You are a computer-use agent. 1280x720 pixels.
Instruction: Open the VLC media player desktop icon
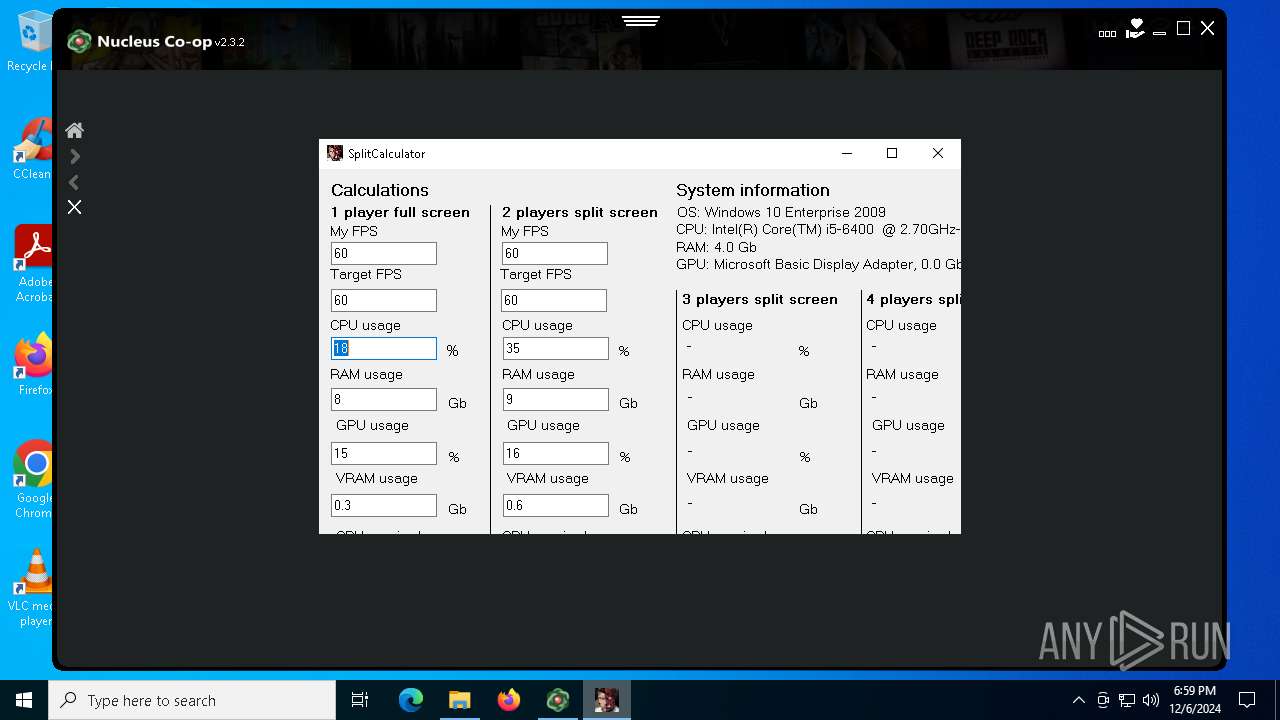(x=33, y=588)
